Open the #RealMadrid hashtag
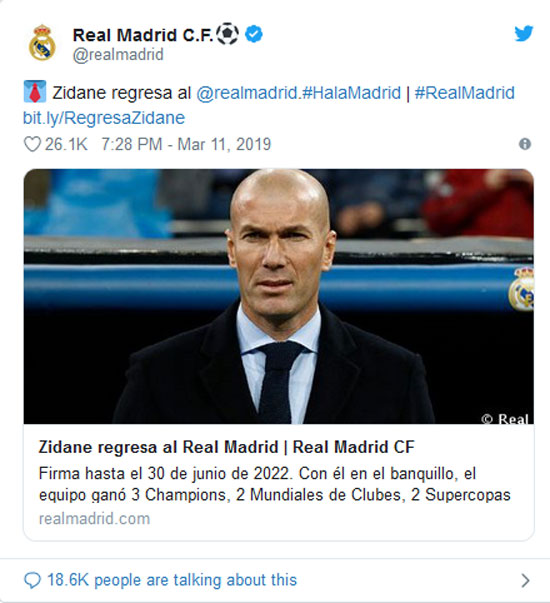Viewport: 550px width, 603px height. (465, 93)
